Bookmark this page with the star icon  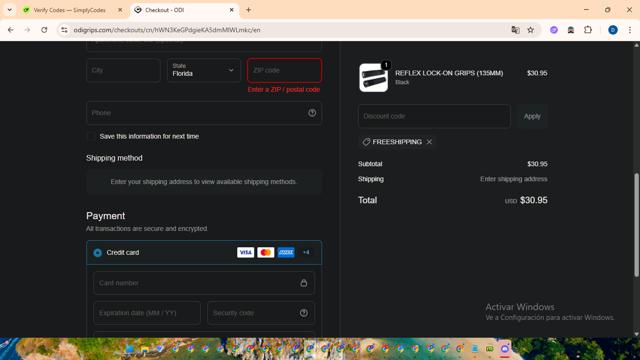[x=530, y=30]
